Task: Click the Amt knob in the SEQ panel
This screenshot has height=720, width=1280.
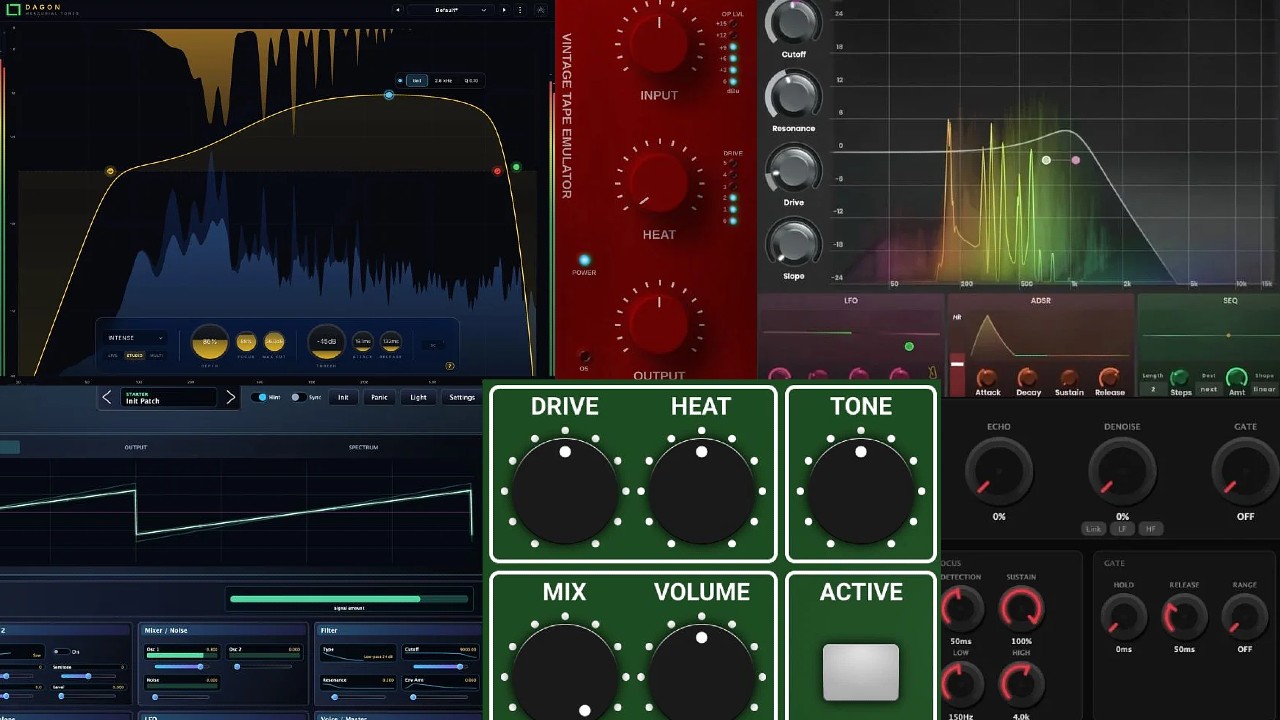Action: [1237, 378]
